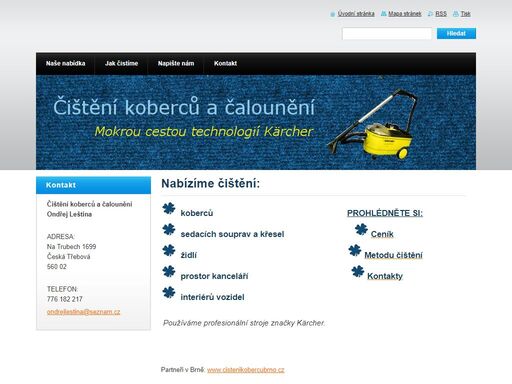512x384 pixels.
Task: Click the Hledat search button
Action: pyautogui.click(x=456, y=33)
